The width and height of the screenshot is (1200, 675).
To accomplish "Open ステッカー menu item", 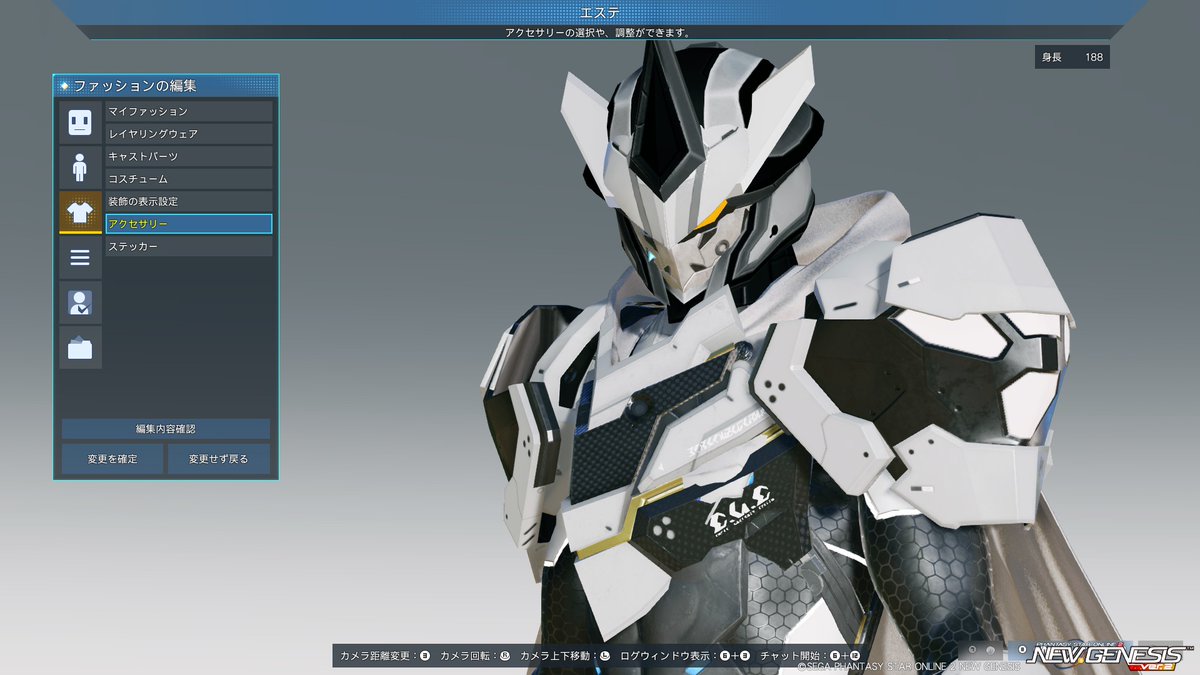I will [x=189, y=246].
